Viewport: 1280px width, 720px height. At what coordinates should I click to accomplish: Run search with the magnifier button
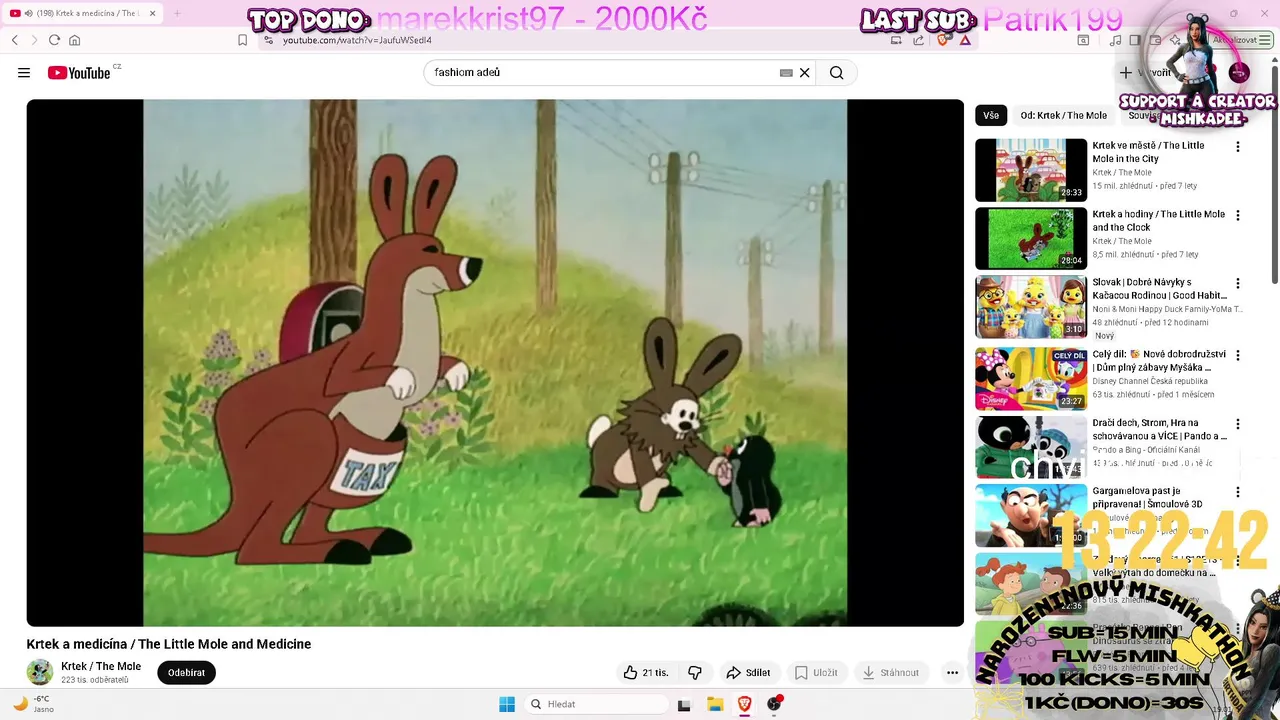tap(836, 73)
